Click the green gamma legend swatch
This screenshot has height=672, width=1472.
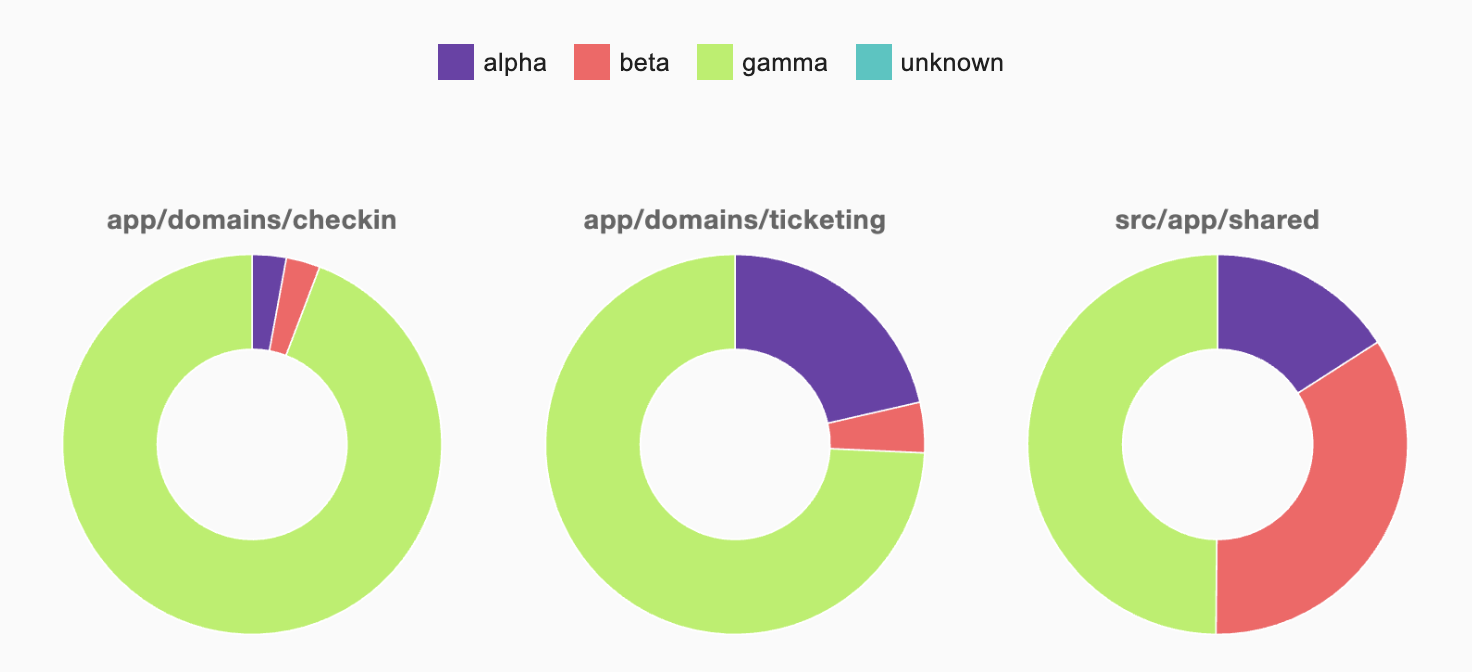coord(714,62)
